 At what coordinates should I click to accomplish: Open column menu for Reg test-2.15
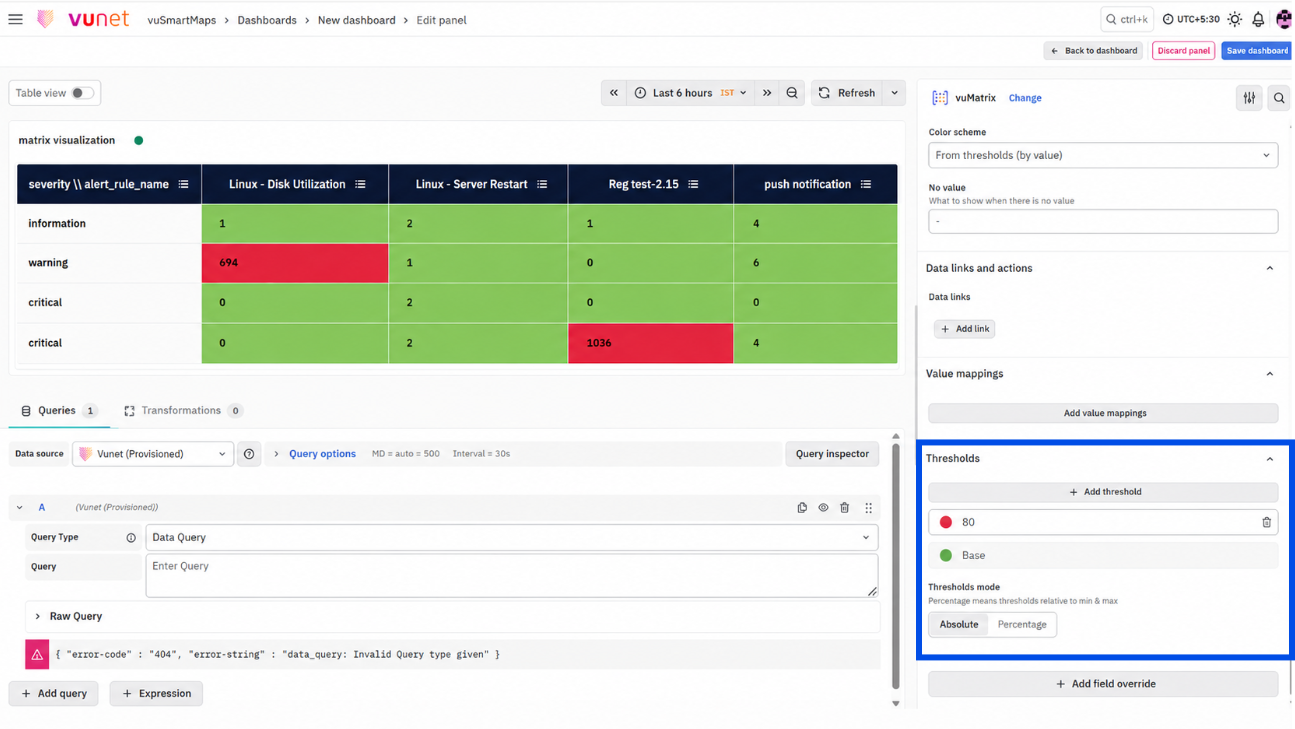click(693, 184)
